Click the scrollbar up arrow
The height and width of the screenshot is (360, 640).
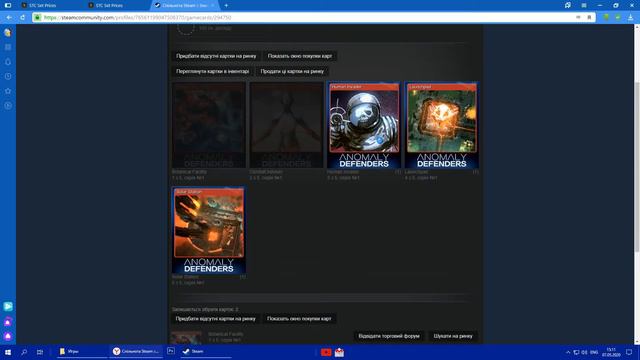(x=637, y=27)
